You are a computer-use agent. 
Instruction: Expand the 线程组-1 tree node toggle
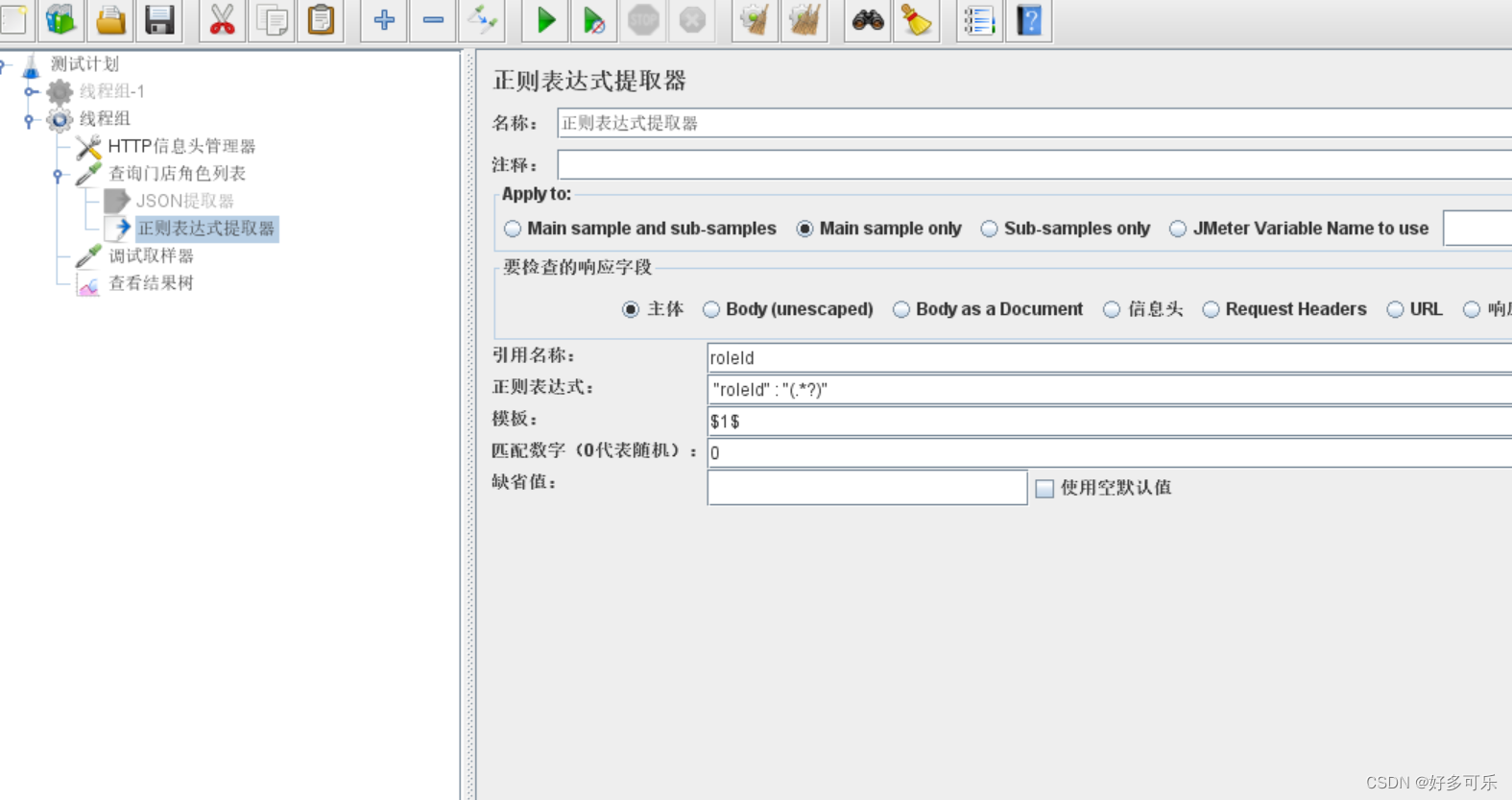pyautogui.click(x=30, y=92)
